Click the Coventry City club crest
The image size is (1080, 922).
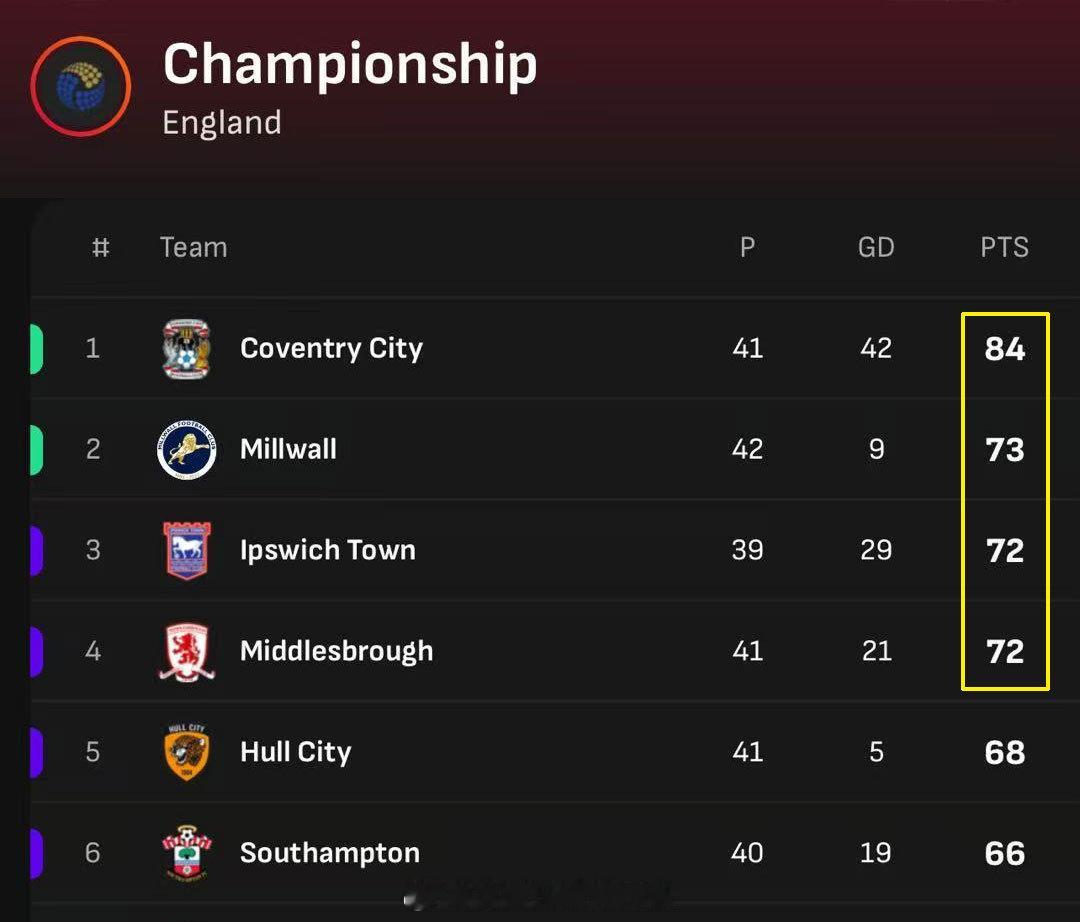click(187, 349)
